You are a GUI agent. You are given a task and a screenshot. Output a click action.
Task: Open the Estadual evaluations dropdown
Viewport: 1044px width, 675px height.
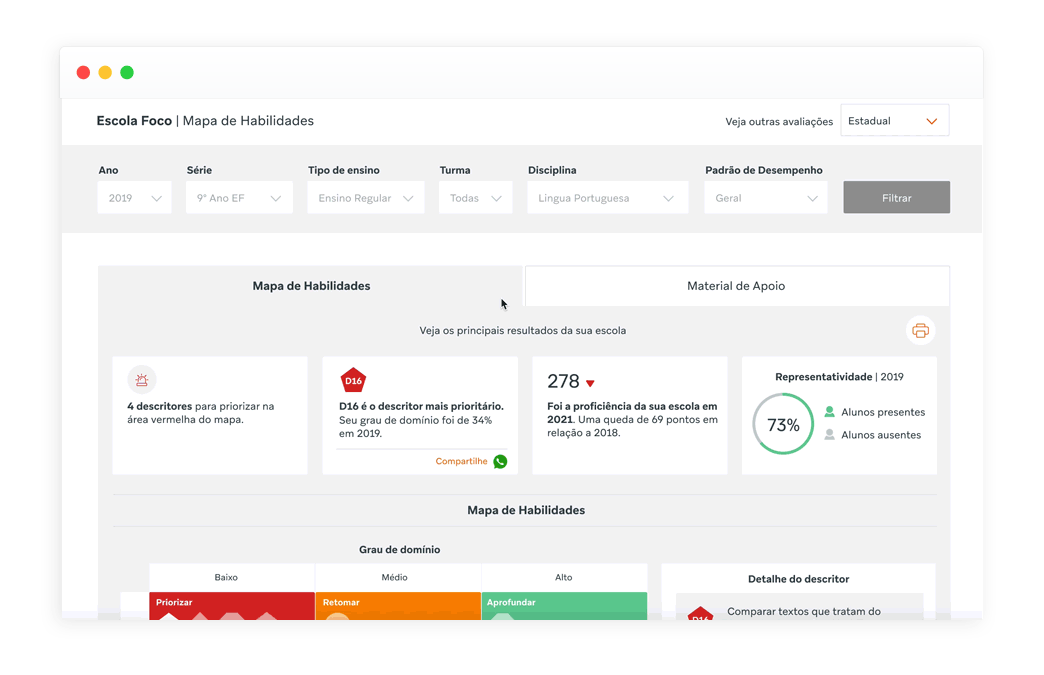(x=894, y=120)
